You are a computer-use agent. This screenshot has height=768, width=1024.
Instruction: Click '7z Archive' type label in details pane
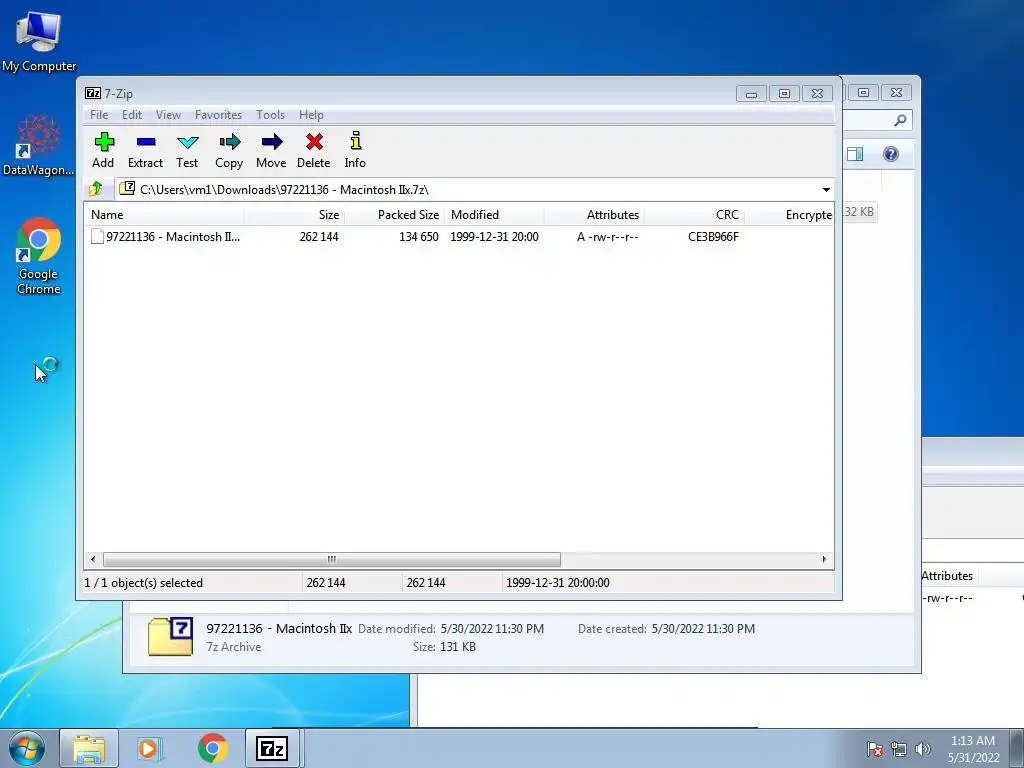(234, 647)
